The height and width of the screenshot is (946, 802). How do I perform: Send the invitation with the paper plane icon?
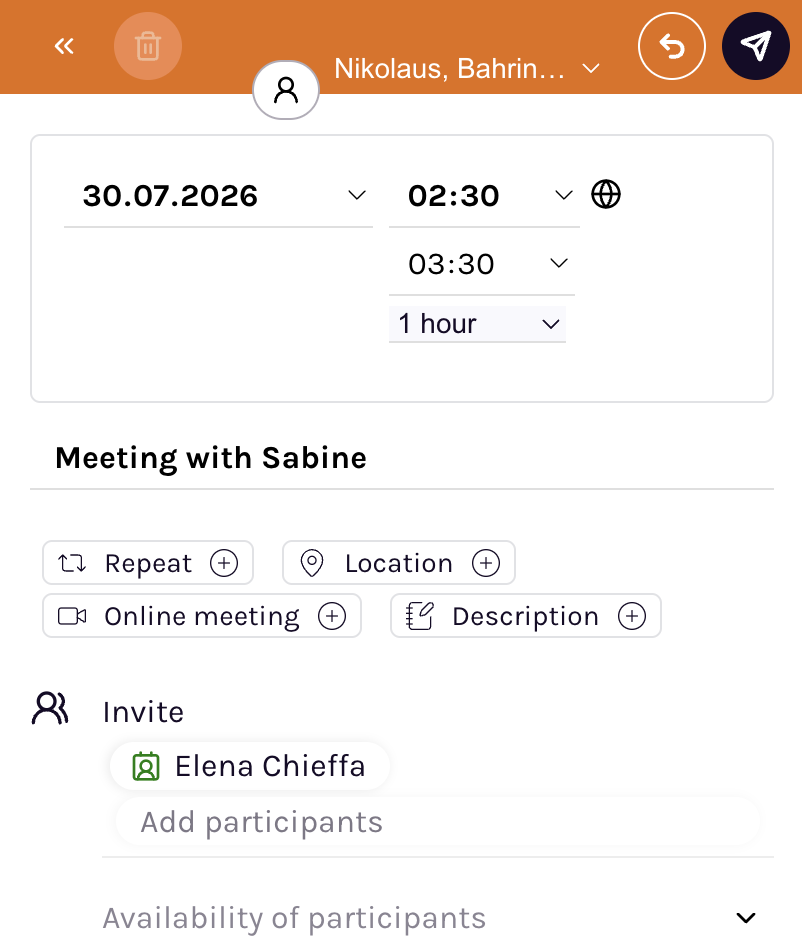click(756, 46)
